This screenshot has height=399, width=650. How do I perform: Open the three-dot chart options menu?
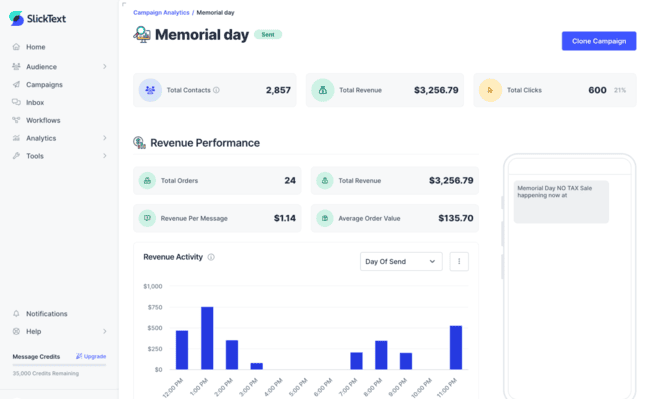[x=459, y=261]
